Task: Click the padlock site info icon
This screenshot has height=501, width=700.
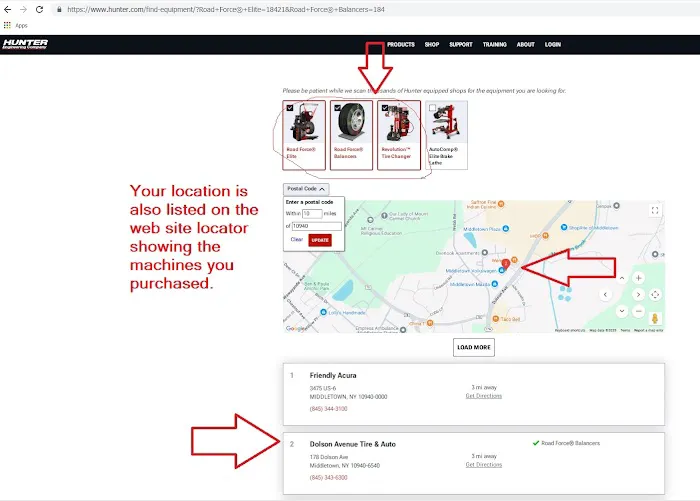Action: click(59, 9)
